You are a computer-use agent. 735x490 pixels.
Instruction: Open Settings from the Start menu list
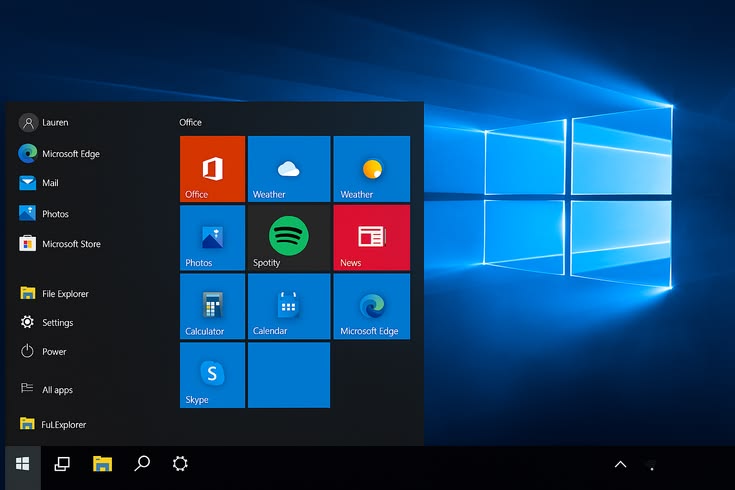coord(46,323)
